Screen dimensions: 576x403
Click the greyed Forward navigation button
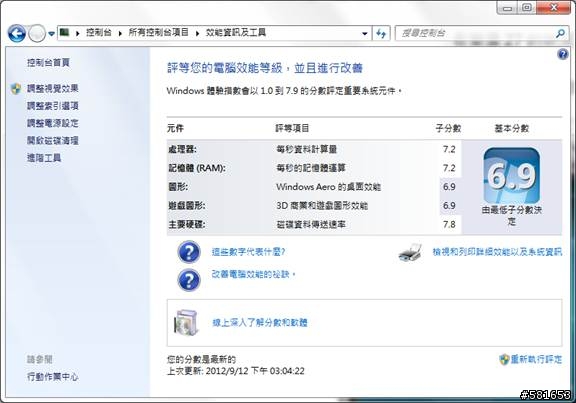coord(37,34)
